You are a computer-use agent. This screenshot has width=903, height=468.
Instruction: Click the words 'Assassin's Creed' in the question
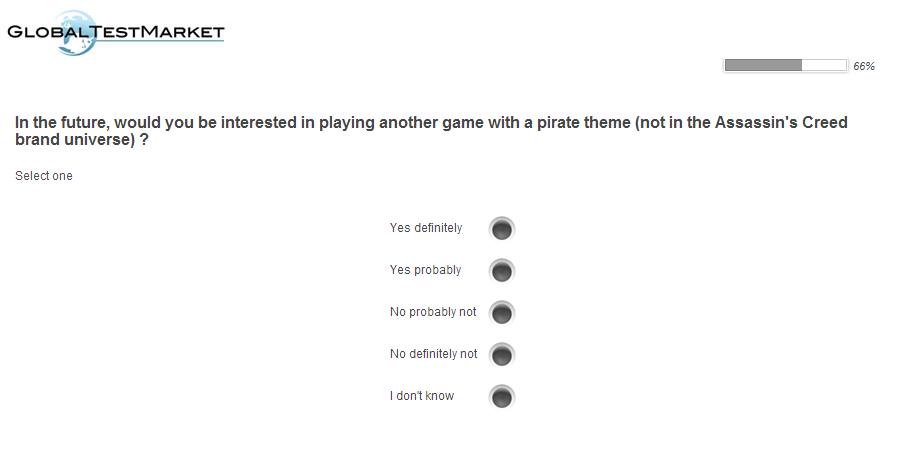(781, 123)
